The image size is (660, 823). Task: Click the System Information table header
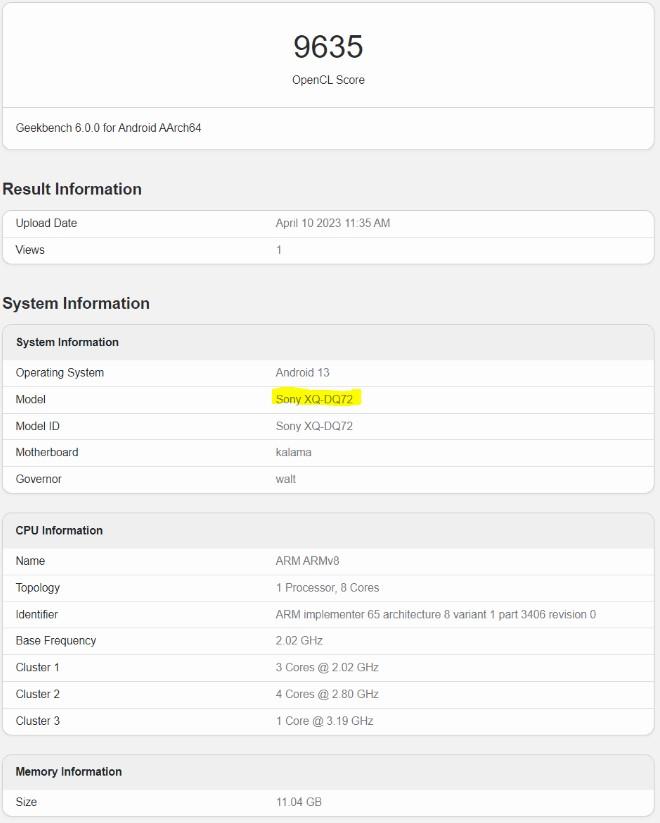pos(67,342)
